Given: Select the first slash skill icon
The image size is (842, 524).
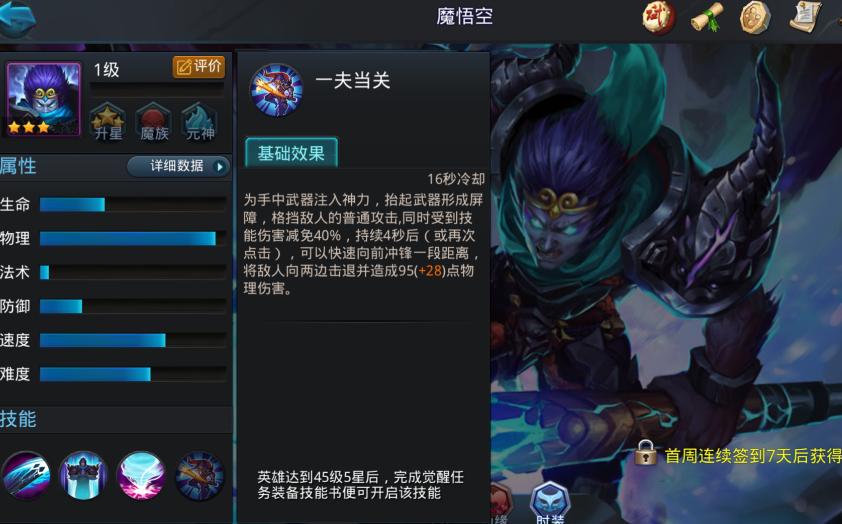Looking at the screenshot, I should (26, 476).
